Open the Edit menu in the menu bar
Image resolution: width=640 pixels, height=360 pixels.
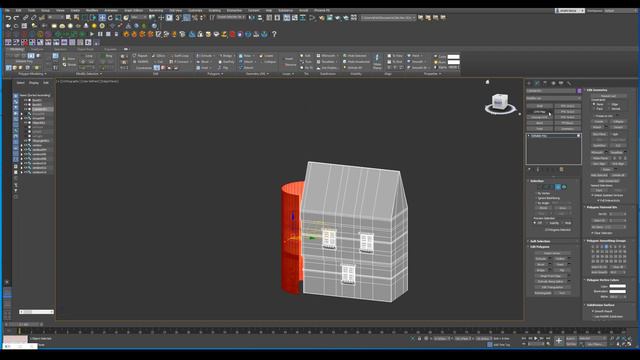(18, 10)
